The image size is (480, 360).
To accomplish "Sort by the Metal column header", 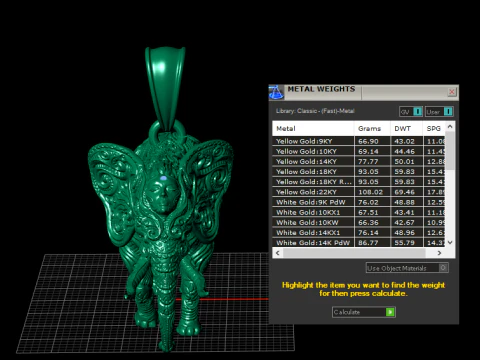I will tap(313, 129).
